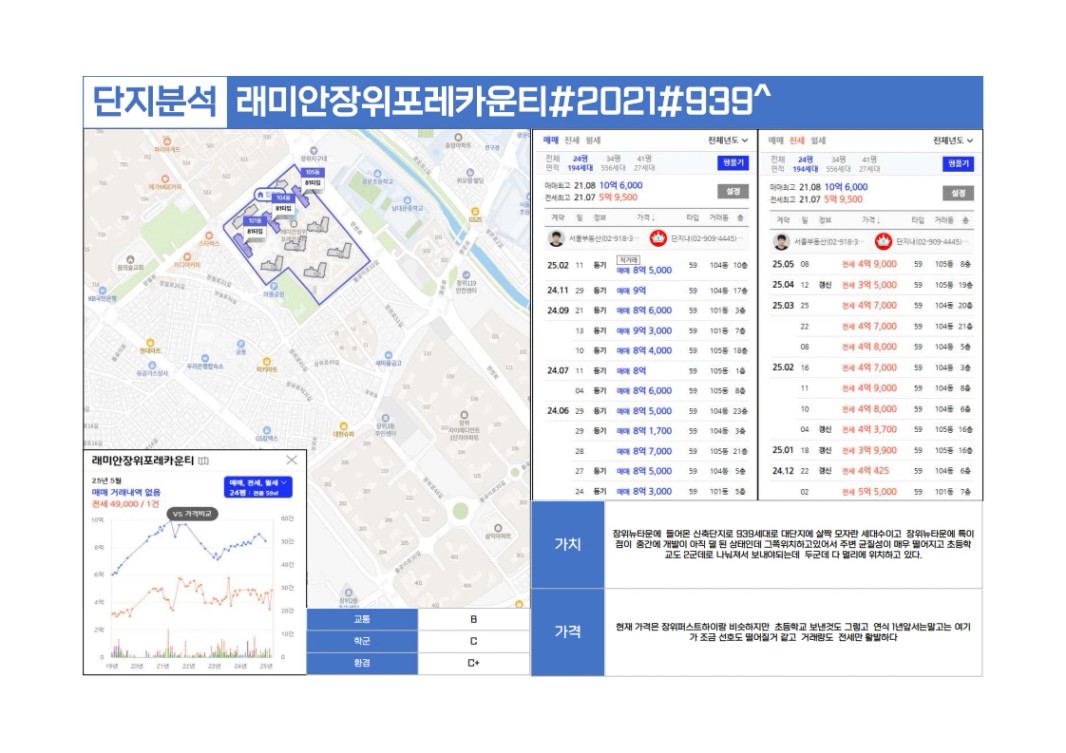
Task: Select 매매 tab in left panel
Action: [551, 140]
